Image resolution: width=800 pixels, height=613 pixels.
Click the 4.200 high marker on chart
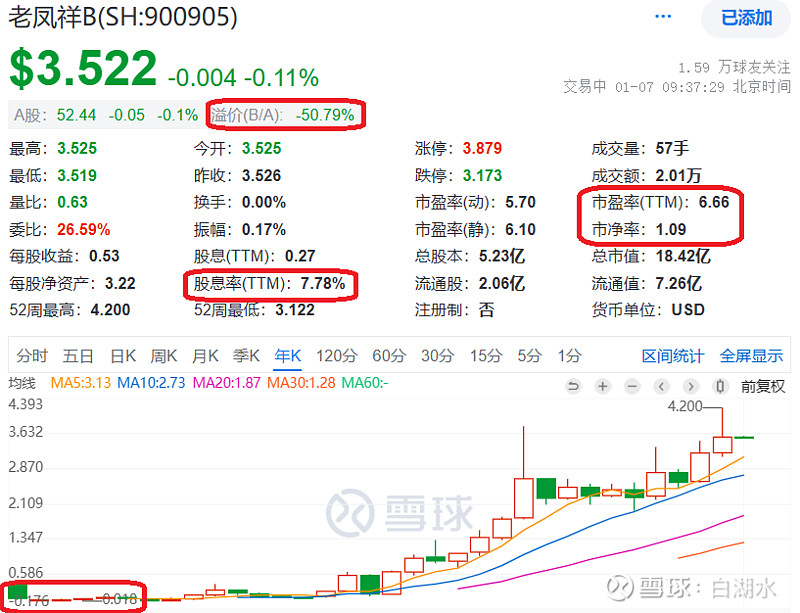(685, 406)
